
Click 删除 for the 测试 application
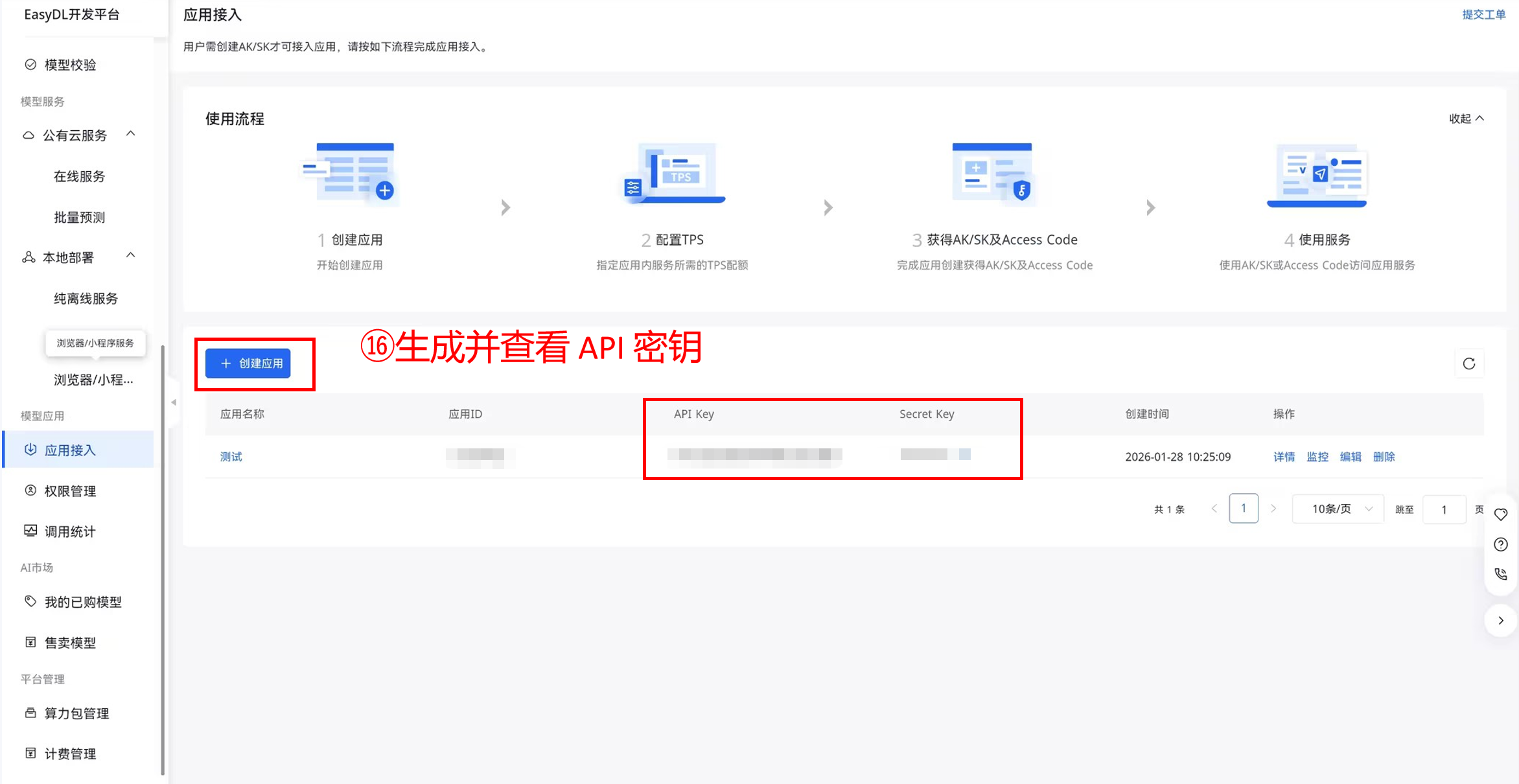tap(1384, 457)
